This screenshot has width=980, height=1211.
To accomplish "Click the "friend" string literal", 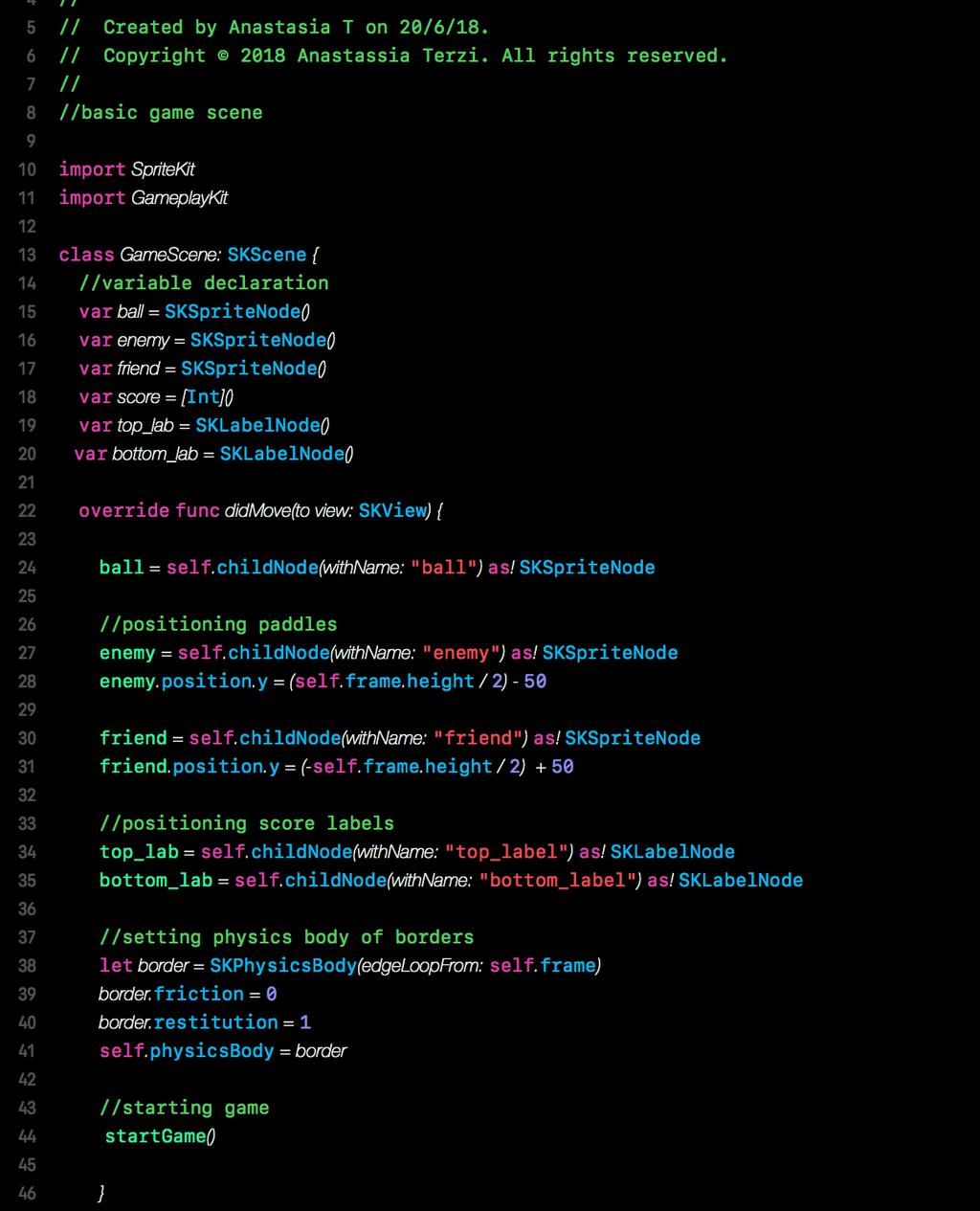I will pos(479,738).
